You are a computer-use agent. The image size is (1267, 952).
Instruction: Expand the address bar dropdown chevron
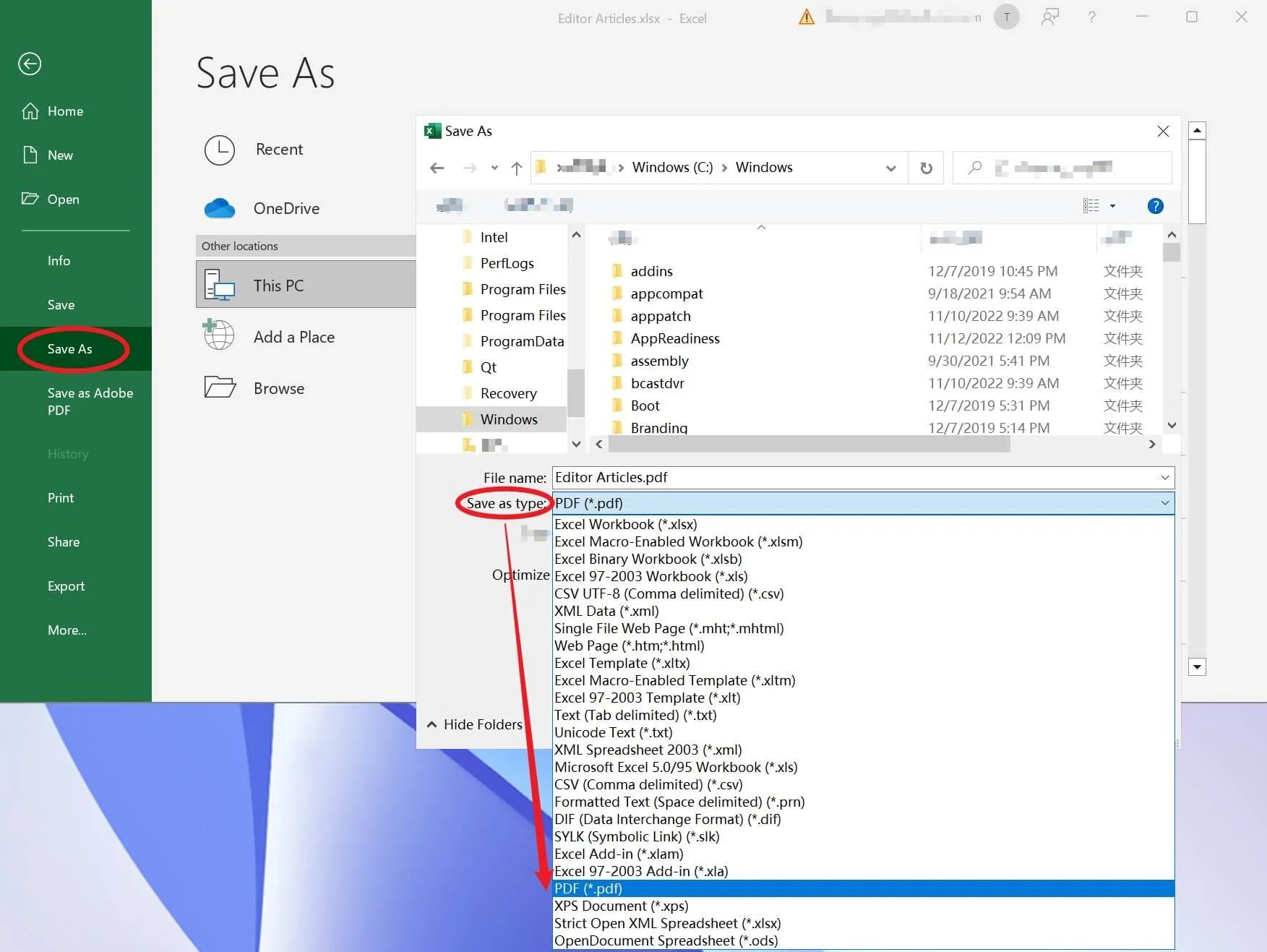coord(890,167)
